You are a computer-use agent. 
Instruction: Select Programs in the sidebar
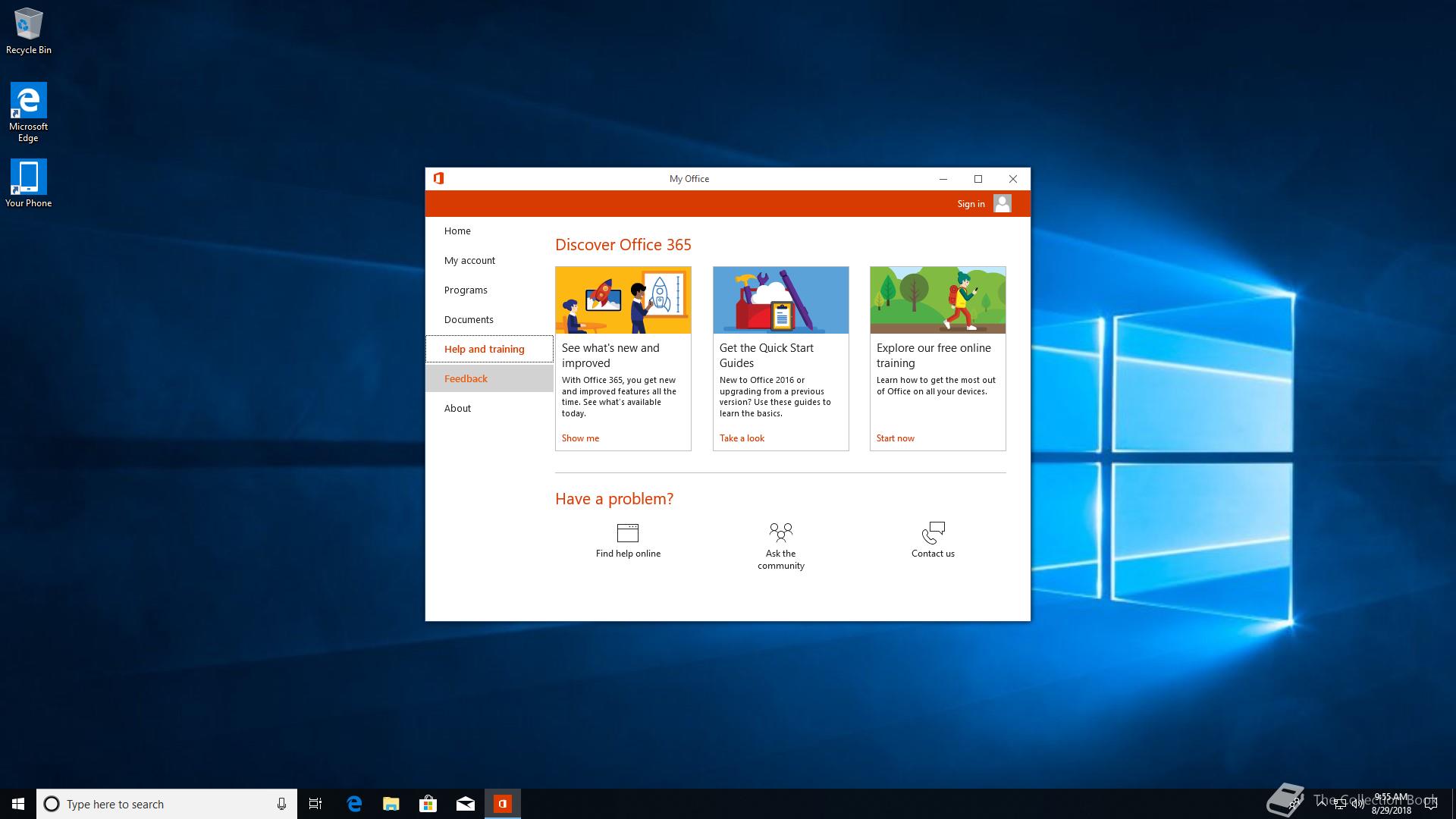[x=489, y=290]
